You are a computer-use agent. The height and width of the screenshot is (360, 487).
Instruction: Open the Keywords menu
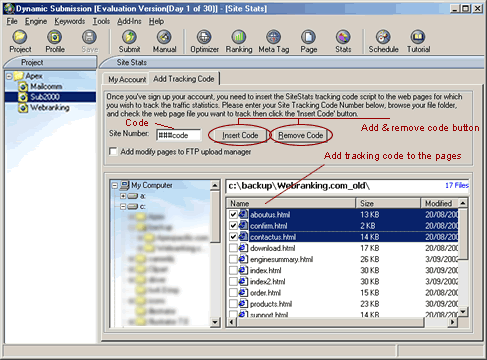pyautogui.click(x=70, y=22)
